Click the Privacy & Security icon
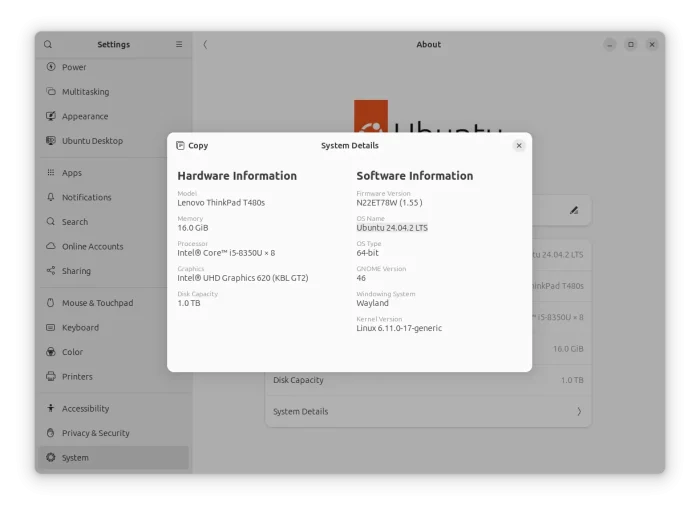The width and height of the screenshot is (700, 512). pos(51,433)
